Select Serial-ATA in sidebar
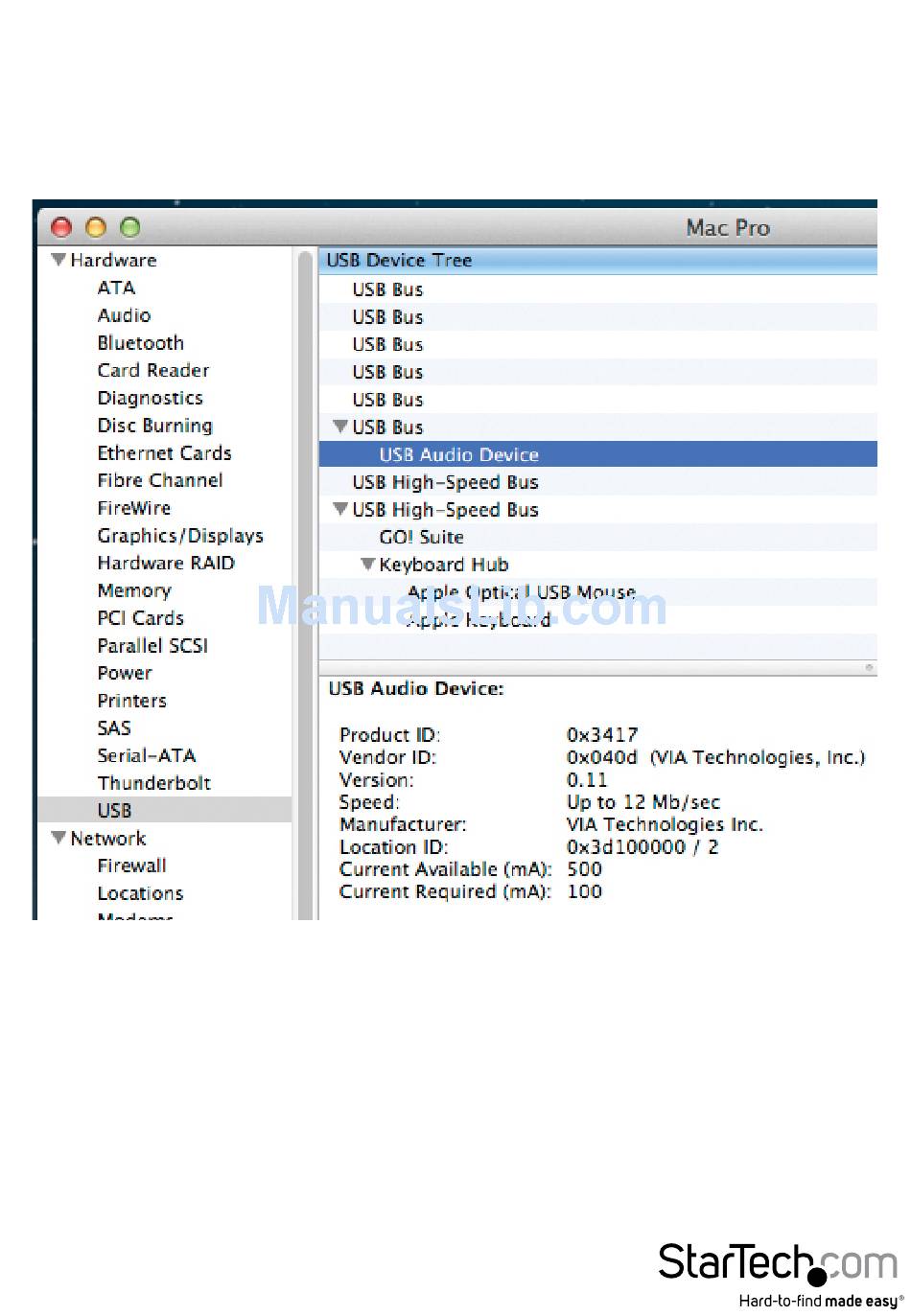The width and height of the screenshot is (911, 1316). [146, 755]
